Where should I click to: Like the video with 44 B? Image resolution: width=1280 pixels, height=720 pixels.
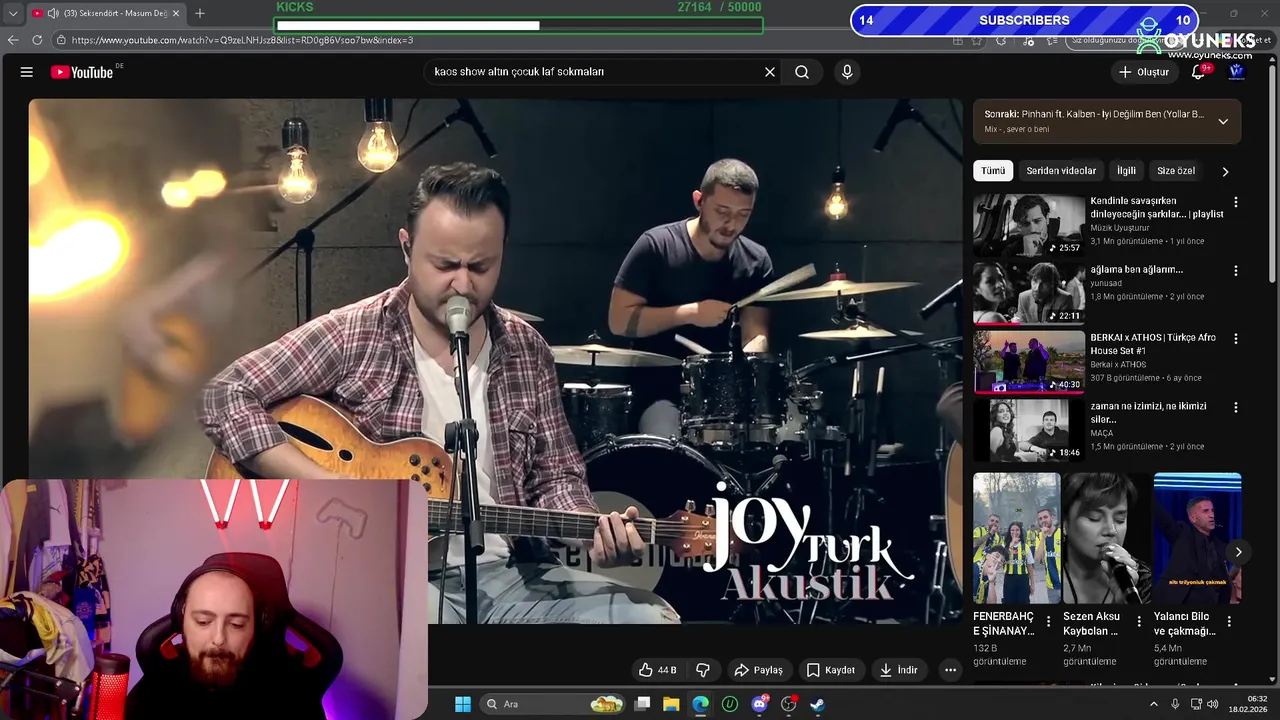(660, 670)
